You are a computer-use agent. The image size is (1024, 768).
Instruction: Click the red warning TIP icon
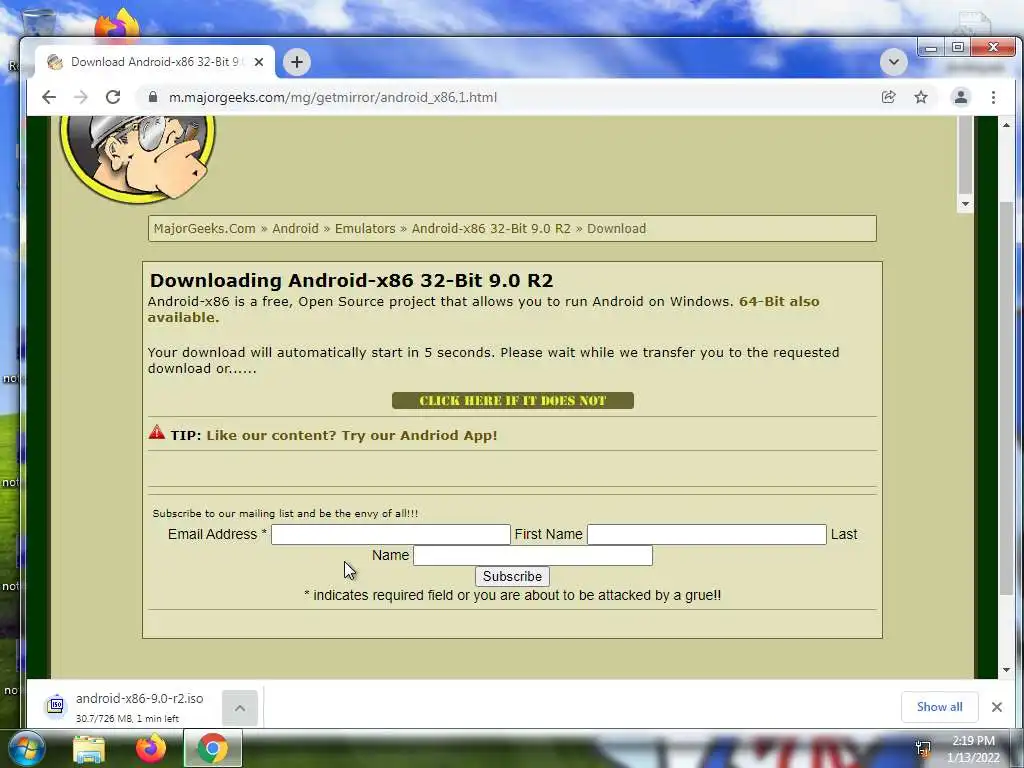click(x=157, y=432)
